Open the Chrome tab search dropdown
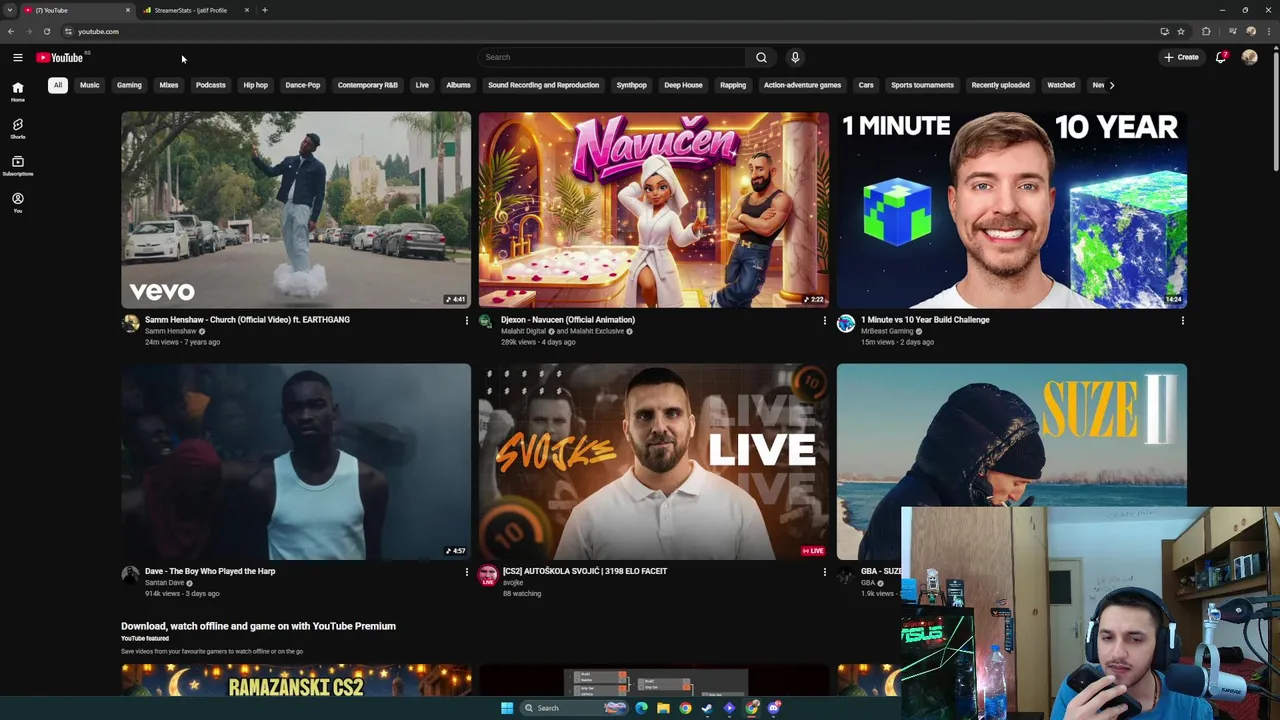Viewport: 1280px width, 720px height. tap(9, 10)
